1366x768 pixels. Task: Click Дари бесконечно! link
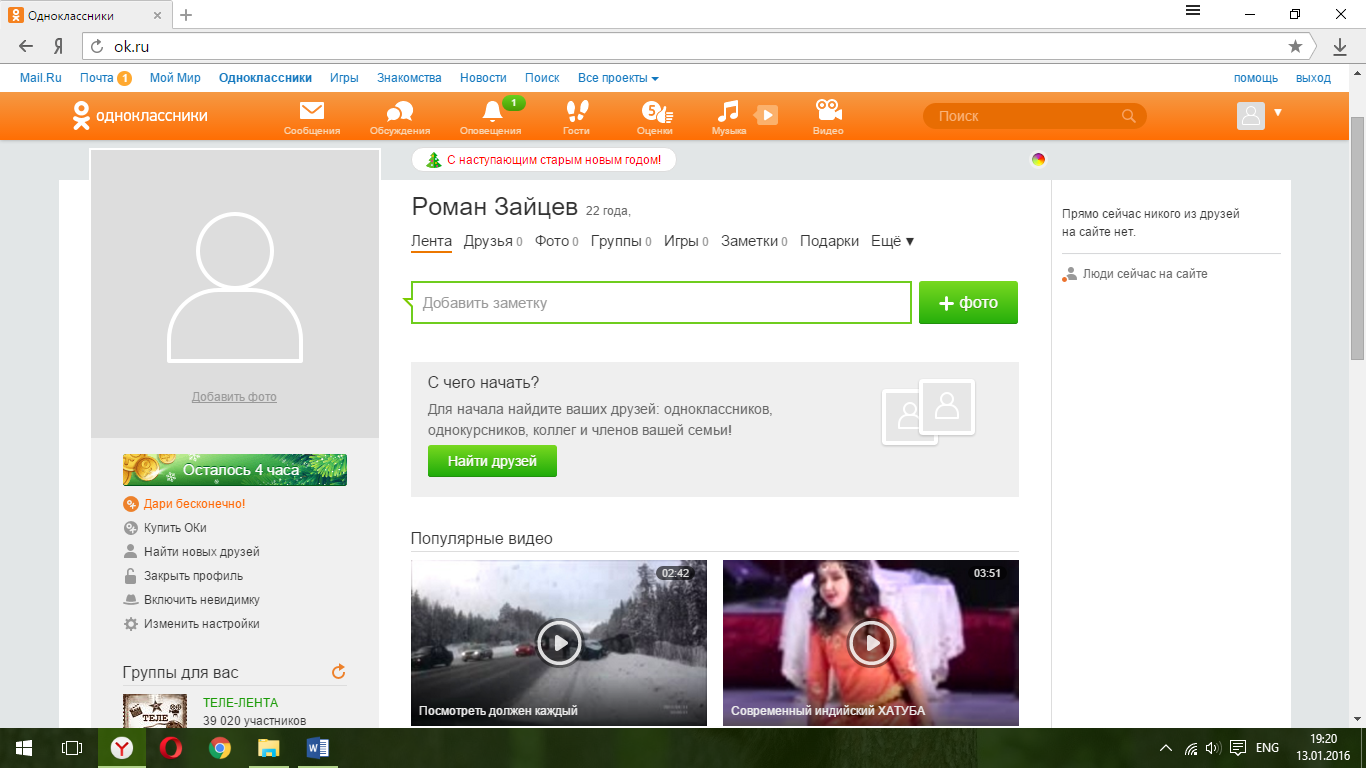point(194,504)
